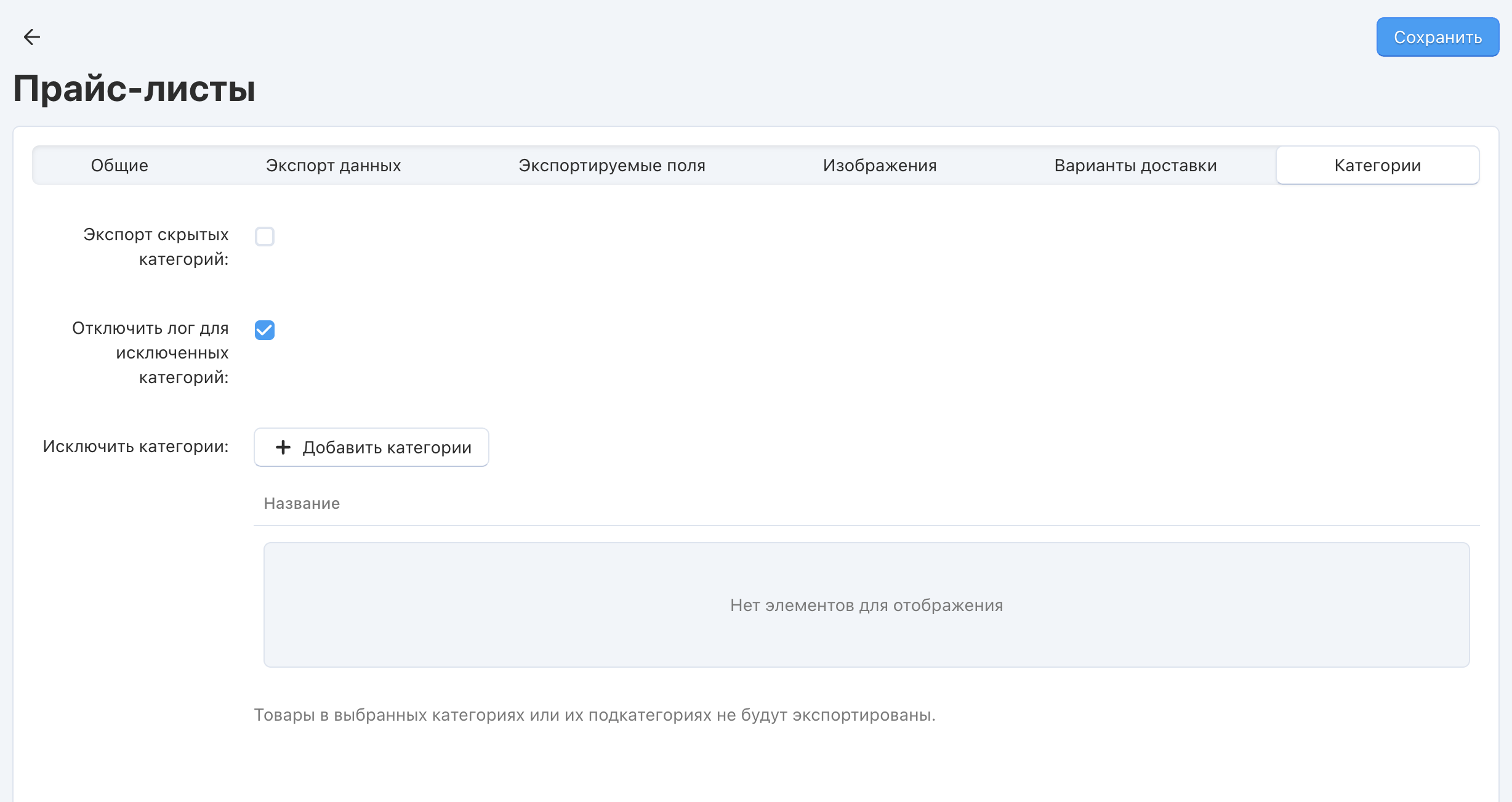This screenshot has width=1512, height=802.
Task: Uncheck the Отключить лог для исключенных категорий checkbox
Action: pos(265,330)
